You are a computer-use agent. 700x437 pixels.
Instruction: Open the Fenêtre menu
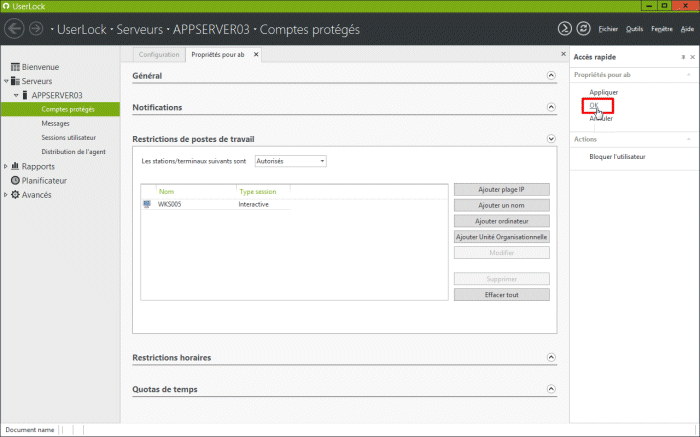pyautogui.click(x=662, y=29)
